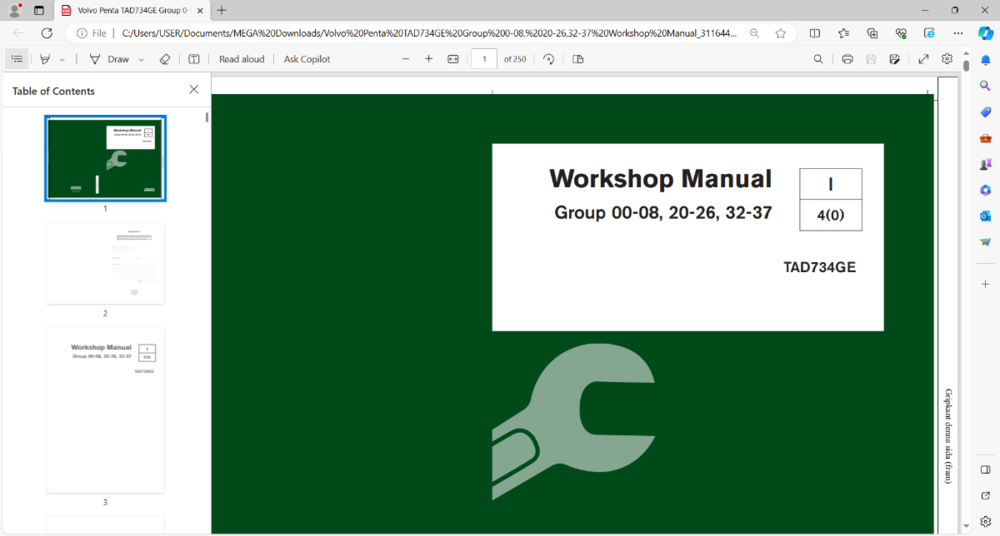The width and height of the screenshot is (1000, 536).
Task: Expand the Draw tool options arrow
Action: point(140,59)
